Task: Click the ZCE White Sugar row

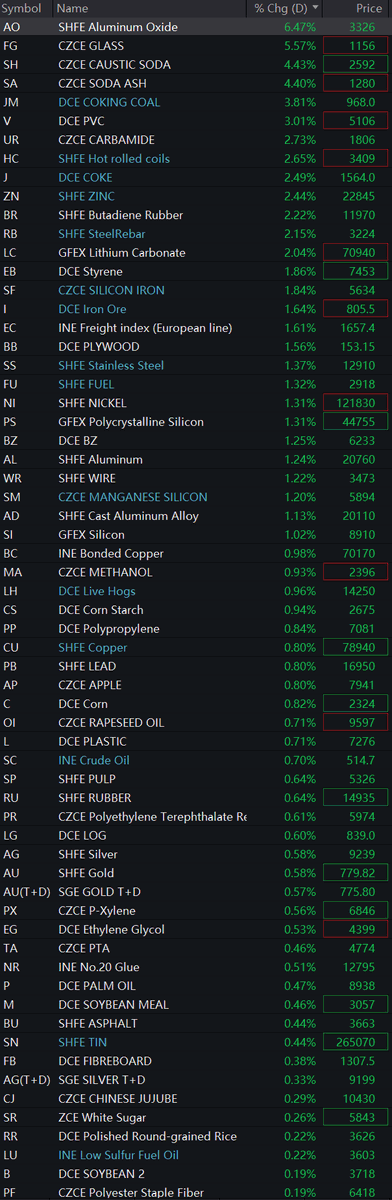Action: point(196,1117)
